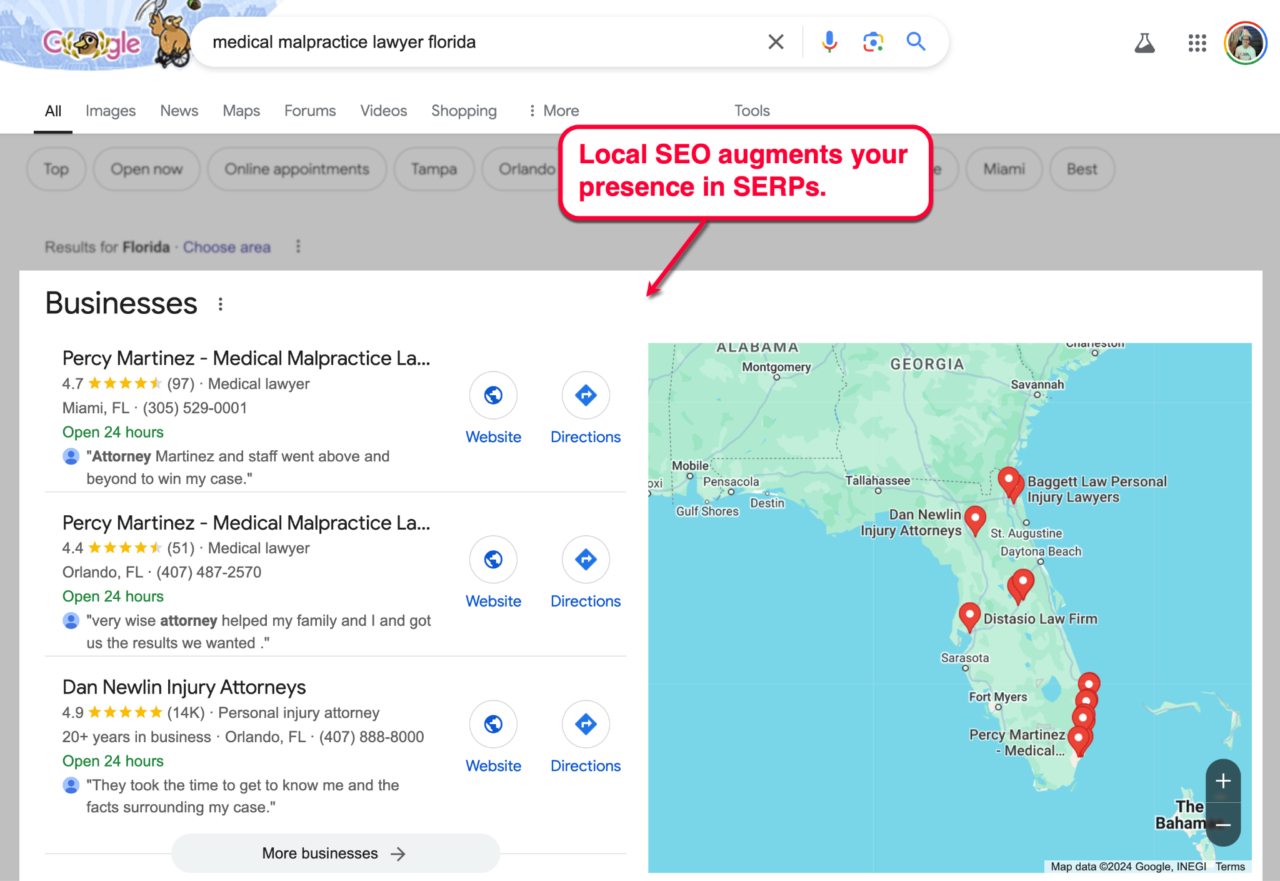This screenshot has width=1280, height=881.
Task: Open options menu next to Choose area
Action: 298,246
